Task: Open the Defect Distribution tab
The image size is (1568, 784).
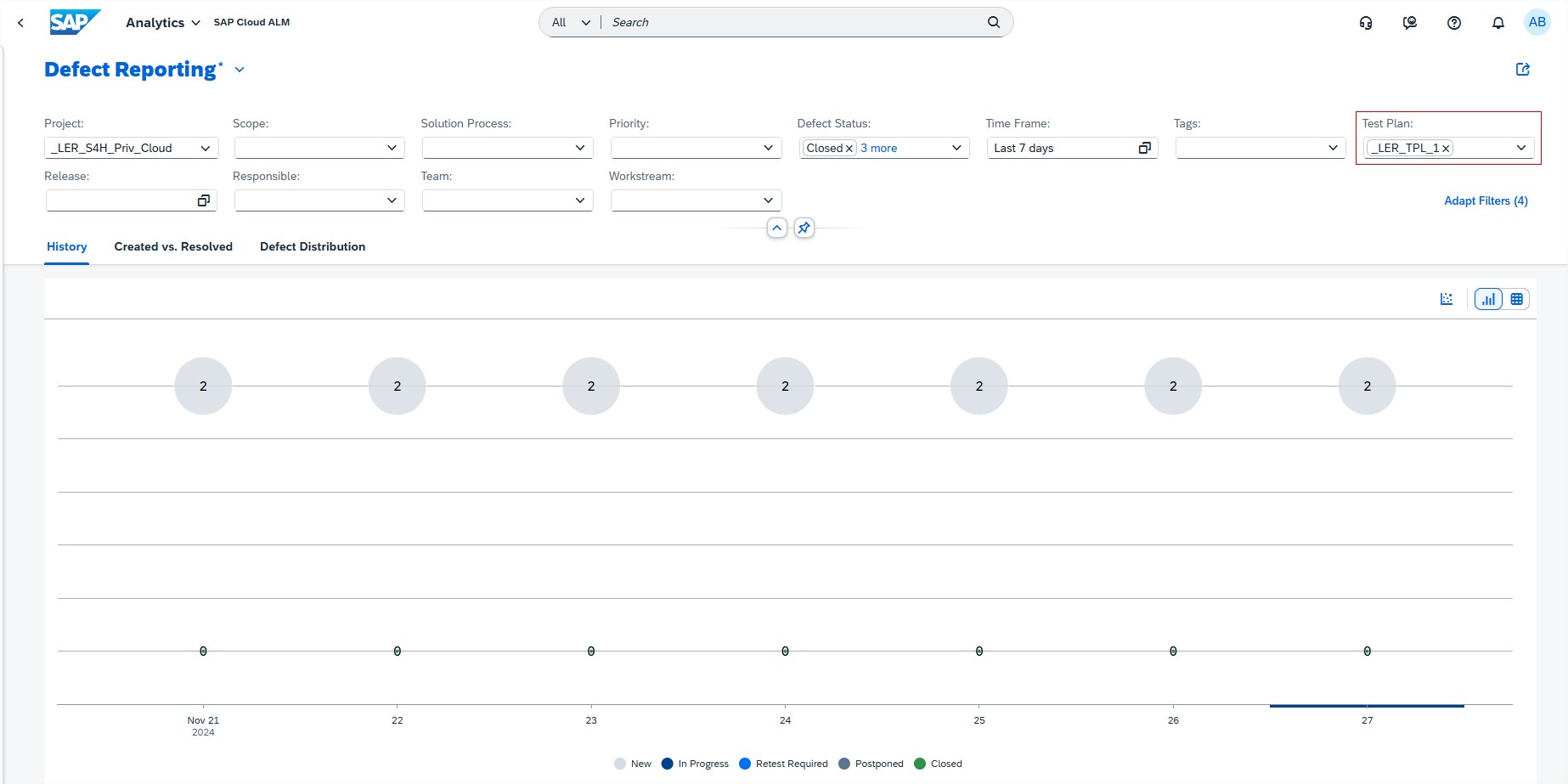Action: click(313, 246)
